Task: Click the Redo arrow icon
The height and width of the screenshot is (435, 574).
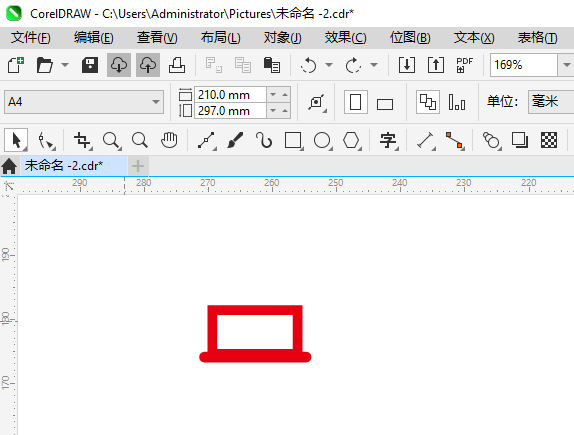Action: (353, 65)
